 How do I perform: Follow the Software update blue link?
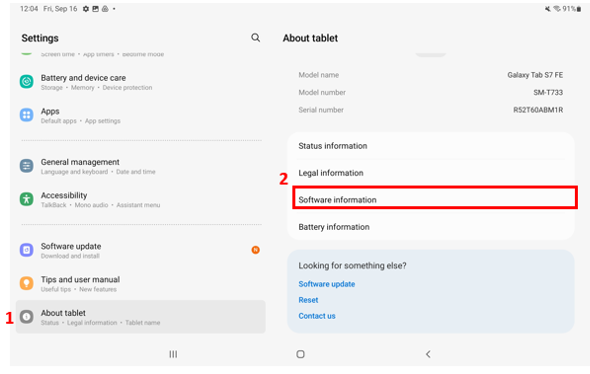click(x=327, y=284)
